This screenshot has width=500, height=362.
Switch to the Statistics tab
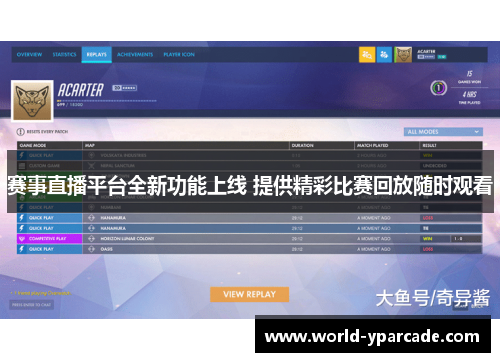pyautogui.click(x=64, y=54)
